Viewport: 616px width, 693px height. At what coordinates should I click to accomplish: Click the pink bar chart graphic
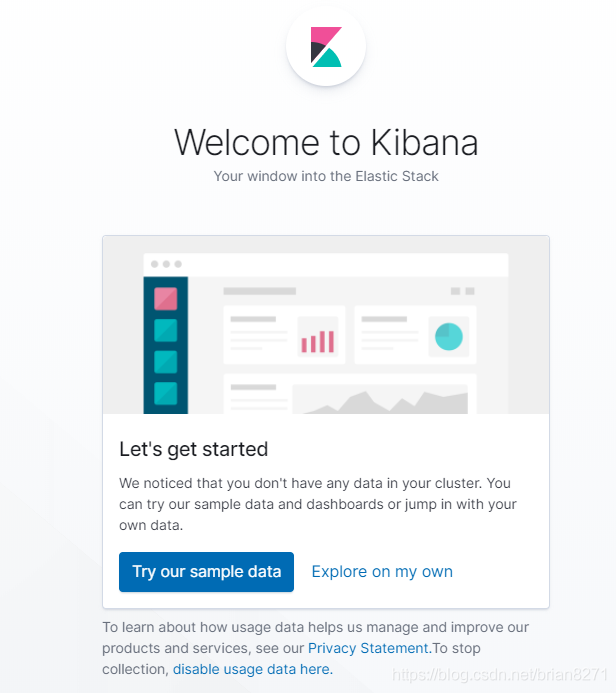coord(317,342)
